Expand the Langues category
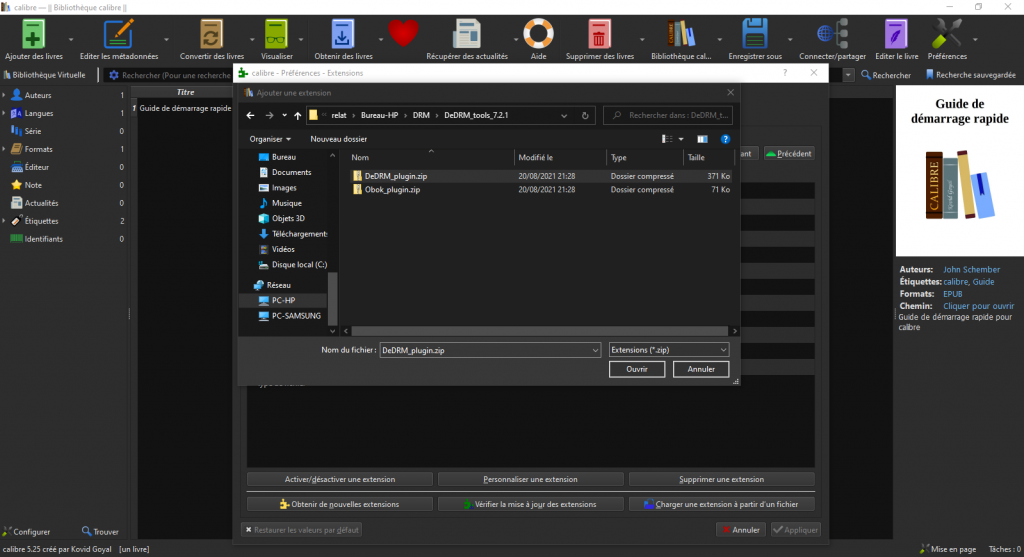This screenshot has width=1024, height=557. [4, 114]
